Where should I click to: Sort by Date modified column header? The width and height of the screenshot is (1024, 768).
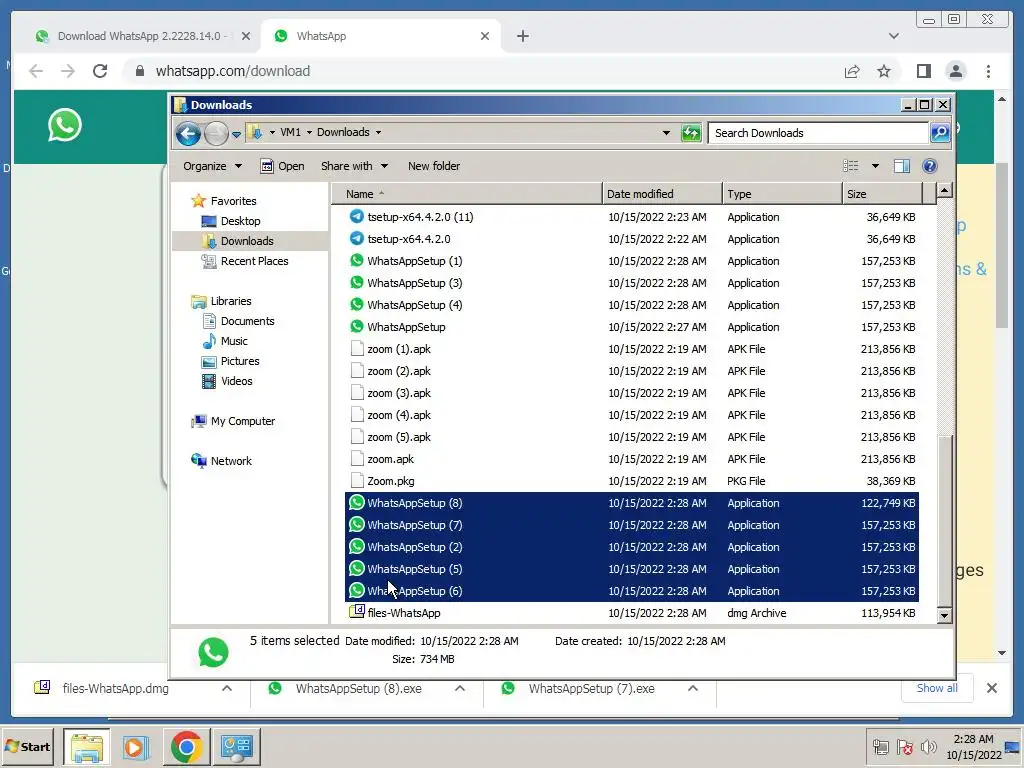(662, 193)
